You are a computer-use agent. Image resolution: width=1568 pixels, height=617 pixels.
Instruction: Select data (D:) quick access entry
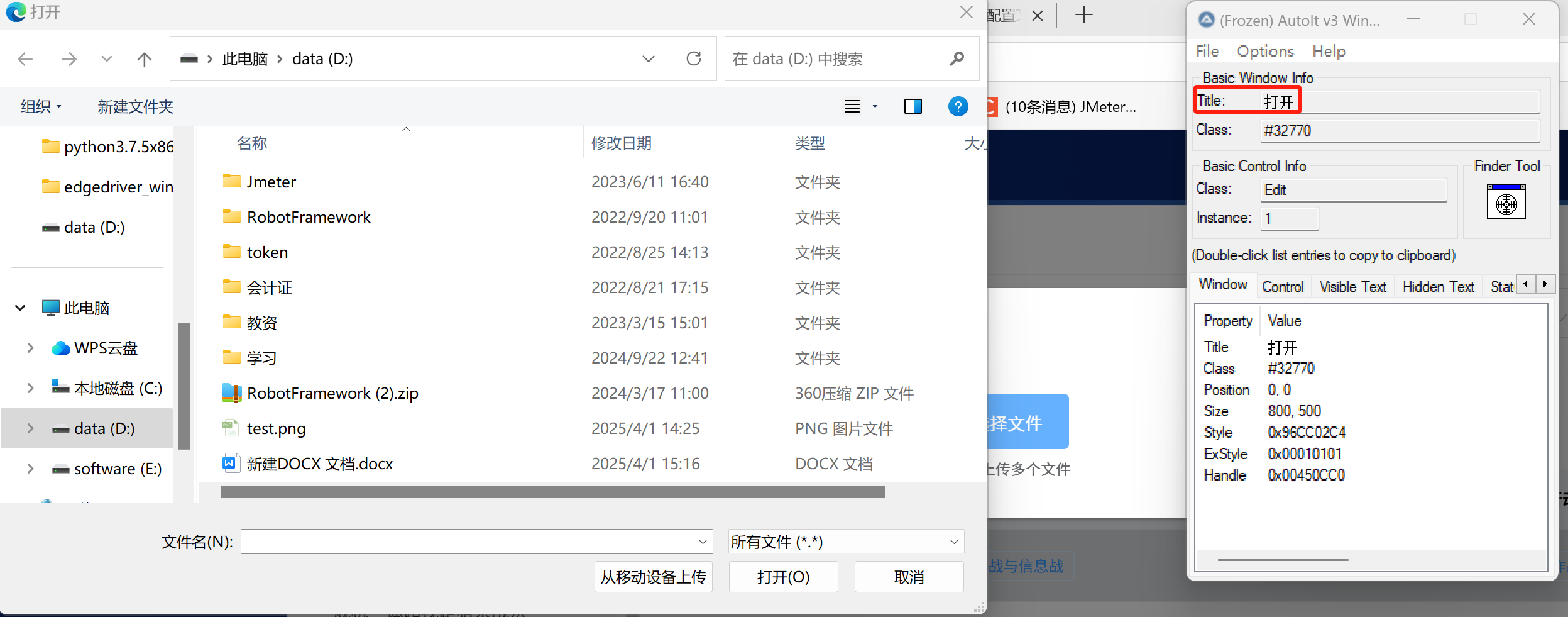[x=84, y=227]
